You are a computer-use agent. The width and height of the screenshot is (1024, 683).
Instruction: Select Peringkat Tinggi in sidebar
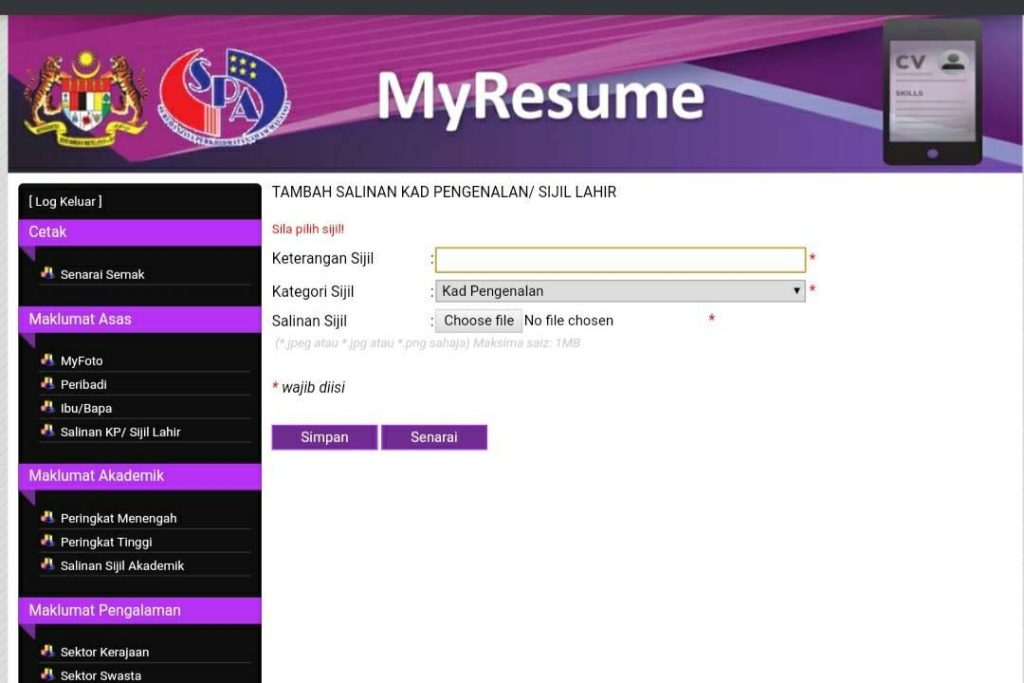[x=106, y=542]
